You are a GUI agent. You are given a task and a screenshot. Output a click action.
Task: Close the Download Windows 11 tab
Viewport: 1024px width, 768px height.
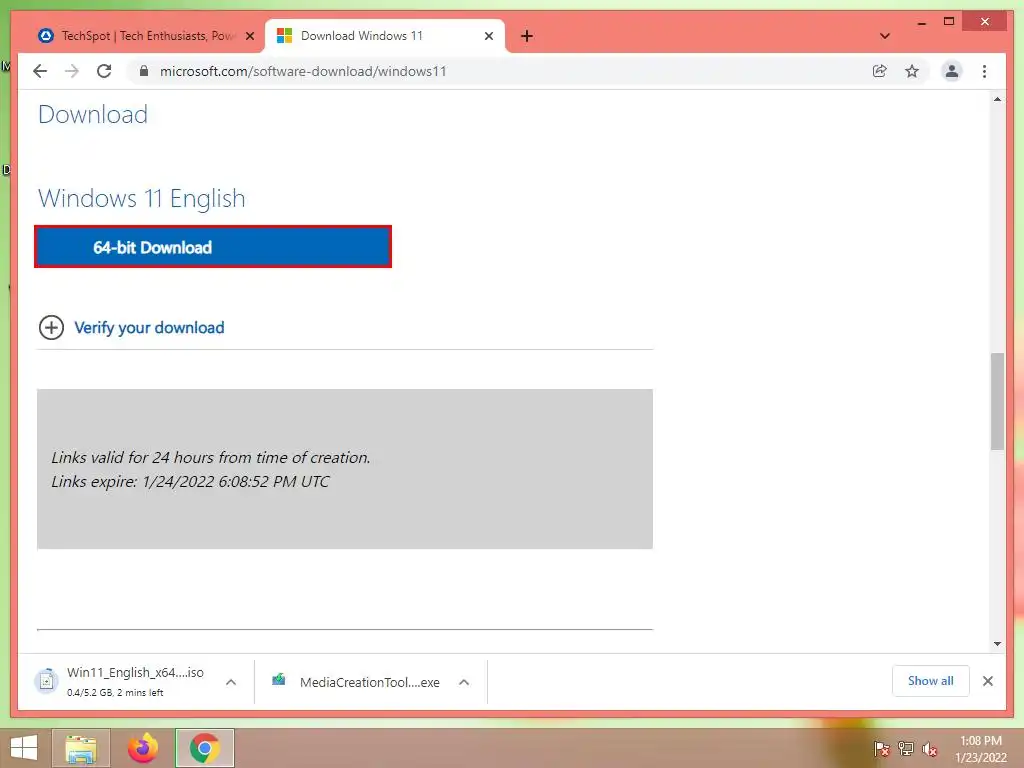(x=488, y=36)
